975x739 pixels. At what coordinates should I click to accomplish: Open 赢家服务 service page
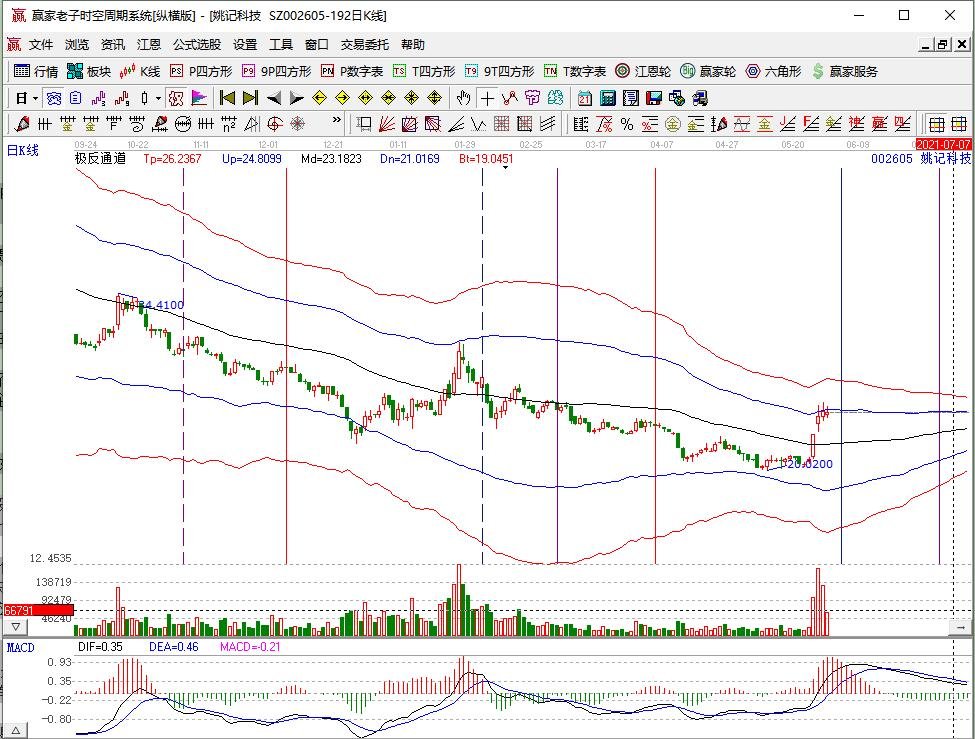[845, 72]
